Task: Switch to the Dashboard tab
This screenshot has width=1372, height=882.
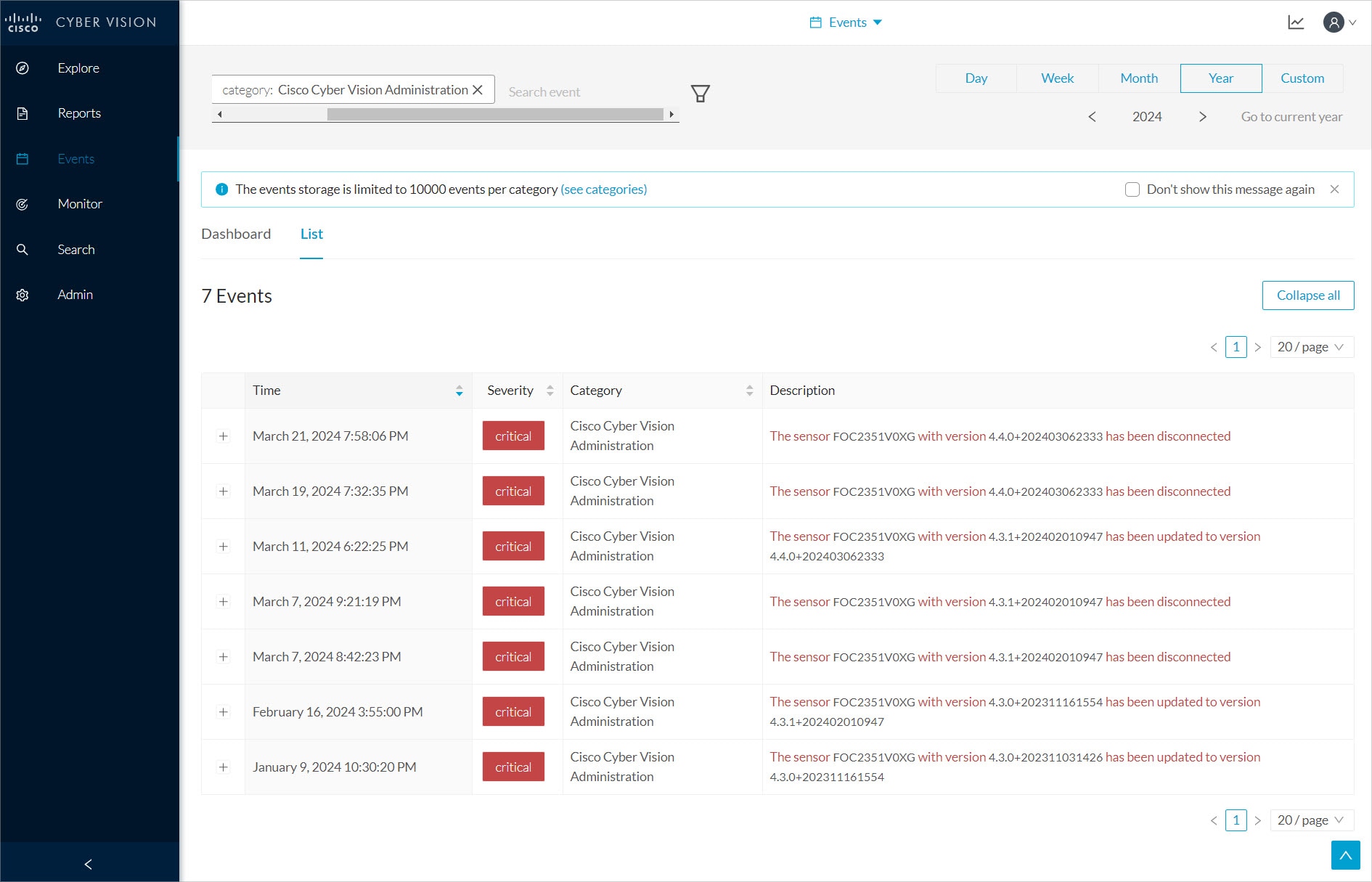Action: (236, 234)
